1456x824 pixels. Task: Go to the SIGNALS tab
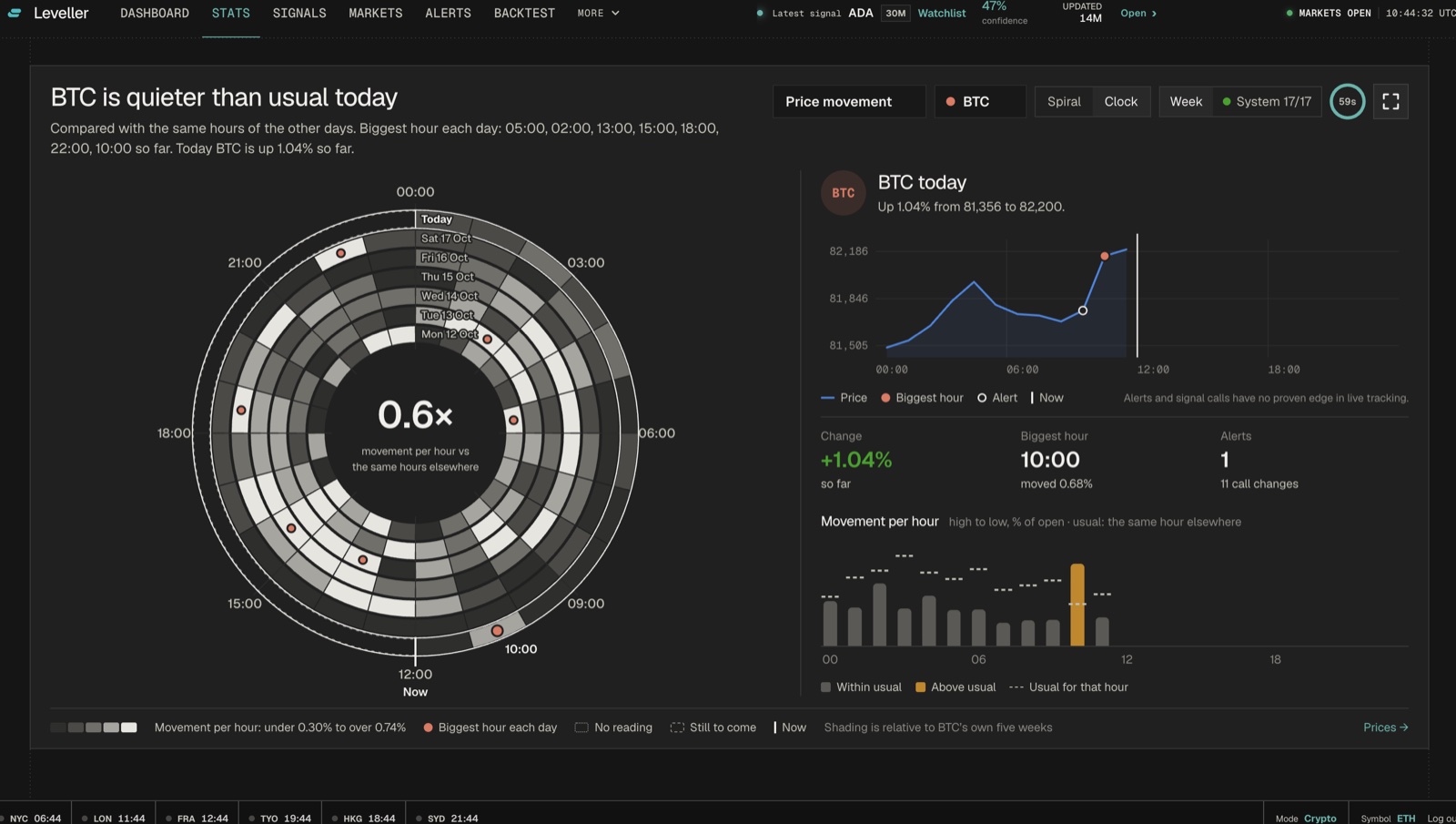click(299, 13)
